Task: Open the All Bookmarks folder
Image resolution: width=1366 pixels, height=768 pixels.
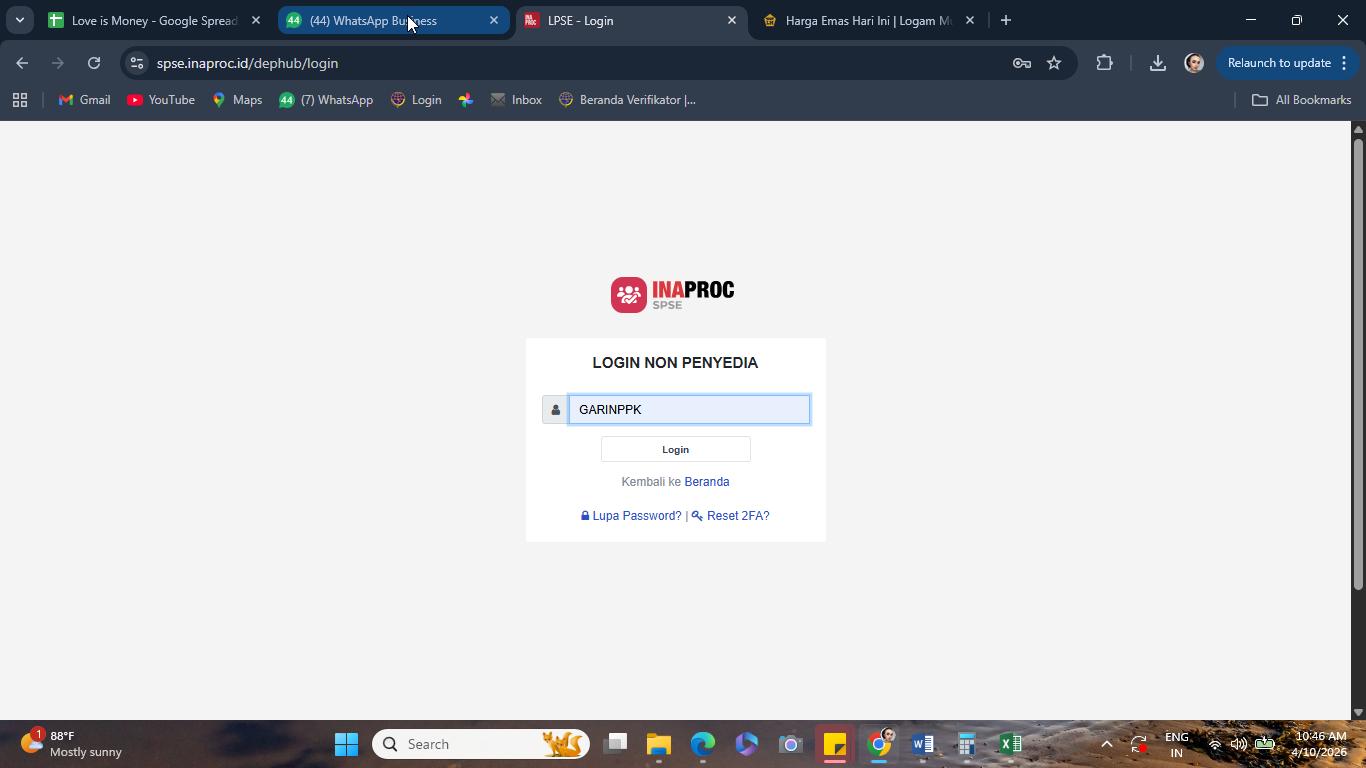Action: pyautogui.click(x=1302, y=100)
